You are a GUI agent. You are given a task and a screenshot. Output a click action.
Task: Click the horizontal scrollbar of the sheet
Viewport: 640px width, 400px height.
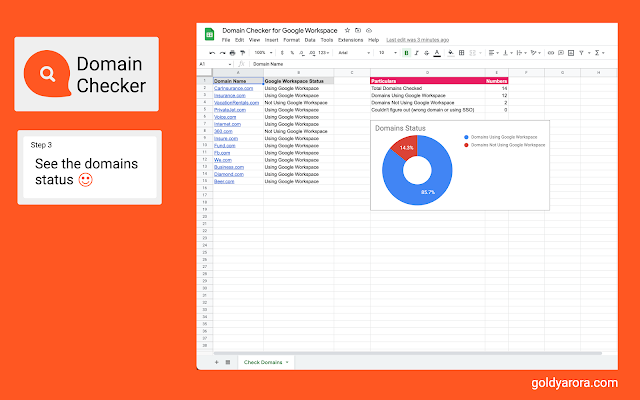[x=407, y=353]
